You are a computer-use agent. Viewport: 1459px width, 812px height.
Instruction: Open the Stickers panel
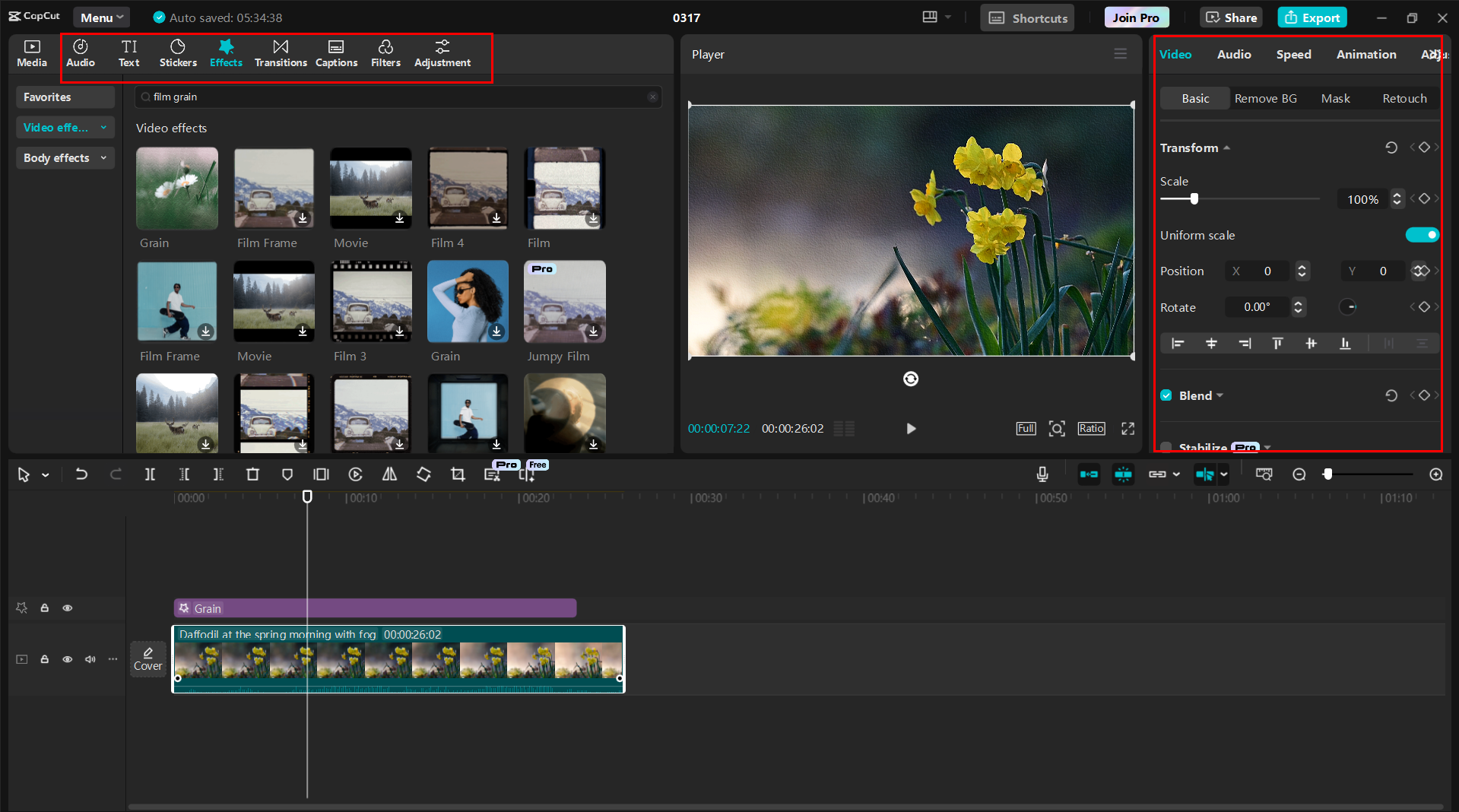point(178,53)
